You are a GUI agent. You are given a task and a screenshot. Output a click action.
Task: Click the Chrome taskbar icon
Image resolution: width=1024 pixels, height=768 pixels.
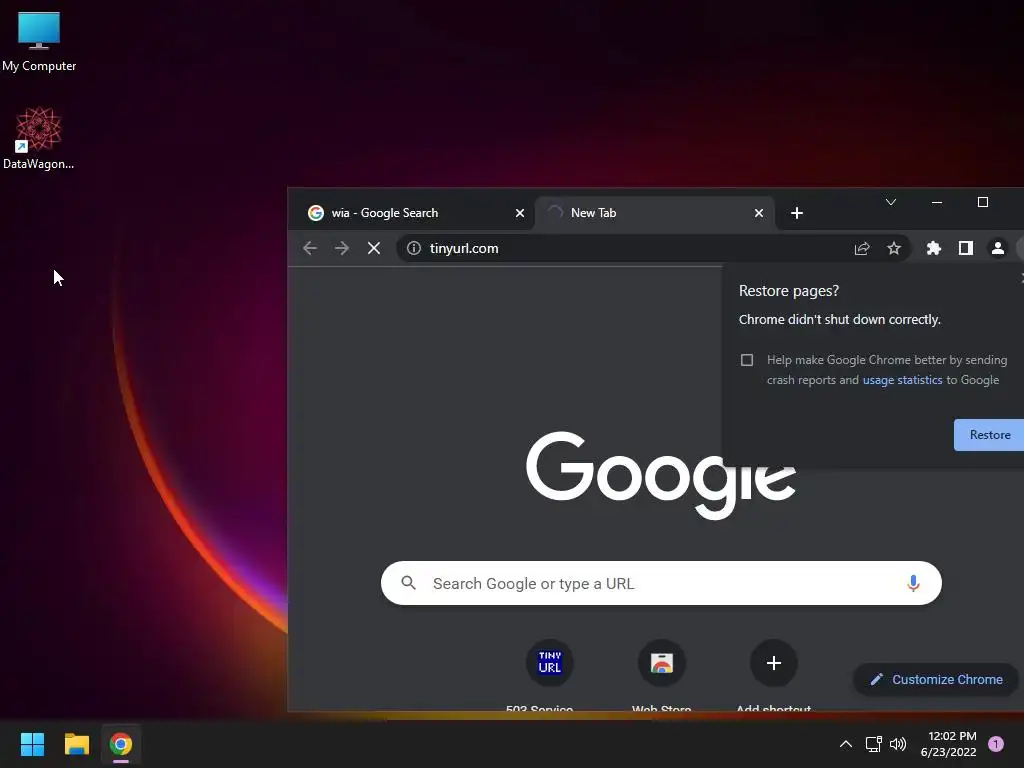pyautogui.click(x=121, y=744)
